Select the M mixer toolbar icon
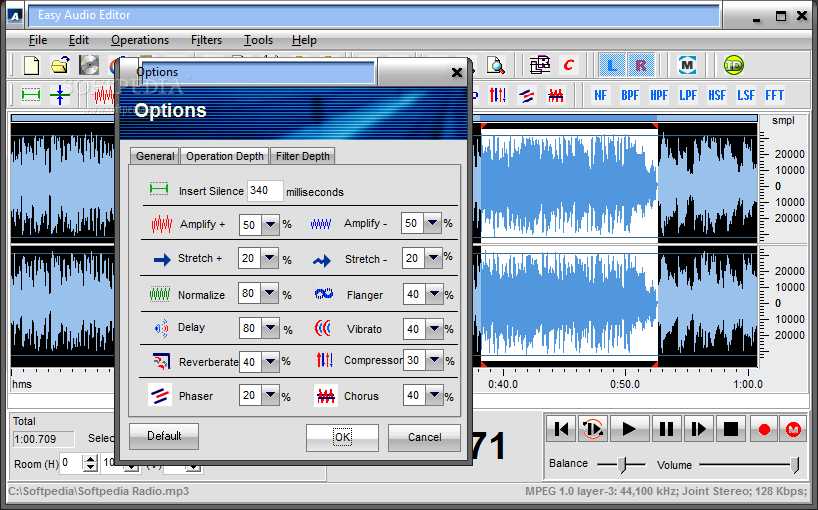The width and height of the screenshot is (818, 510). [x=687, y=65]
